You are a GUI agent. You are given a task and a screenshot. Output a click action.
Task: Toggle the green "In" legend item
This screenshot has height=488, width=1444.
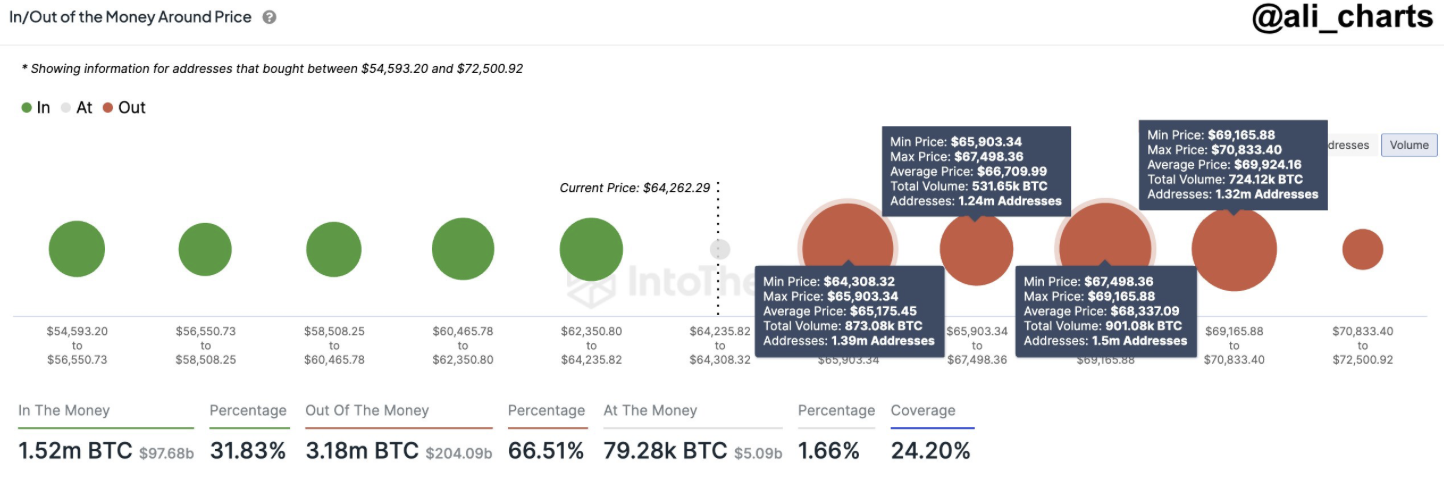35,108
